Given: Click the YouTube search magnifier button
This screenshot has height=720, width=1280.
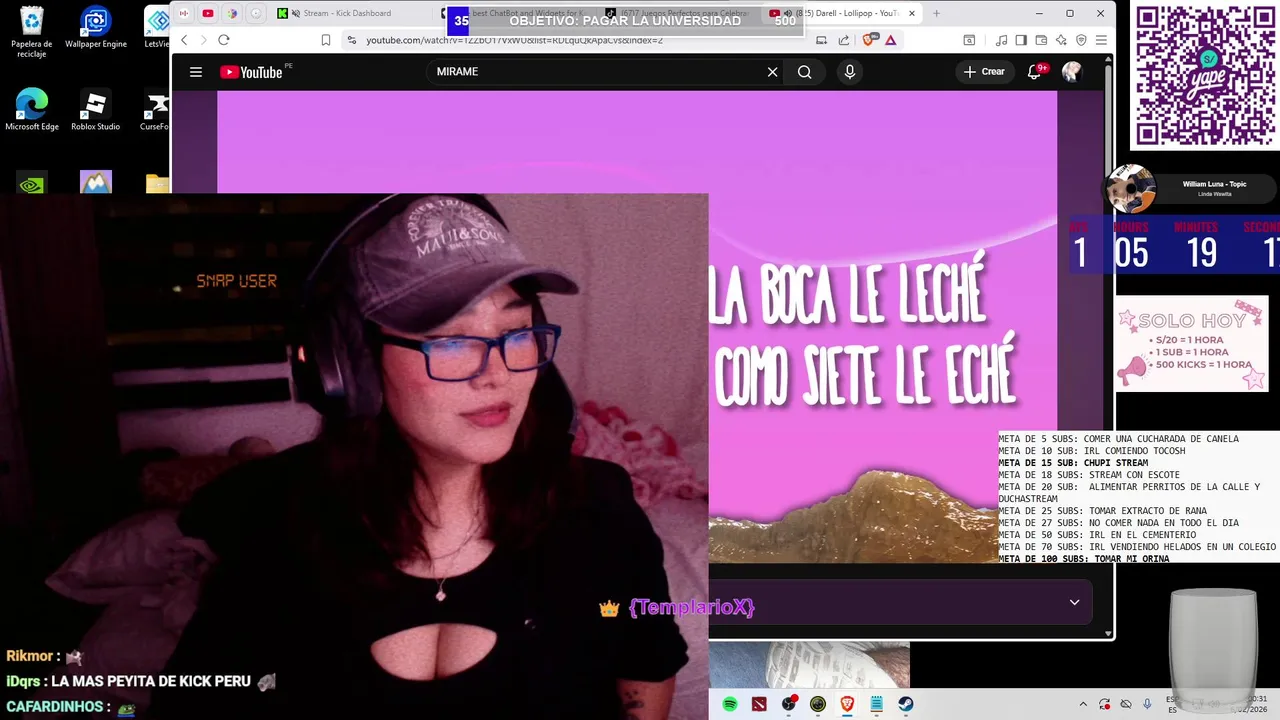Looking at the screenshot, I should 804,72.
